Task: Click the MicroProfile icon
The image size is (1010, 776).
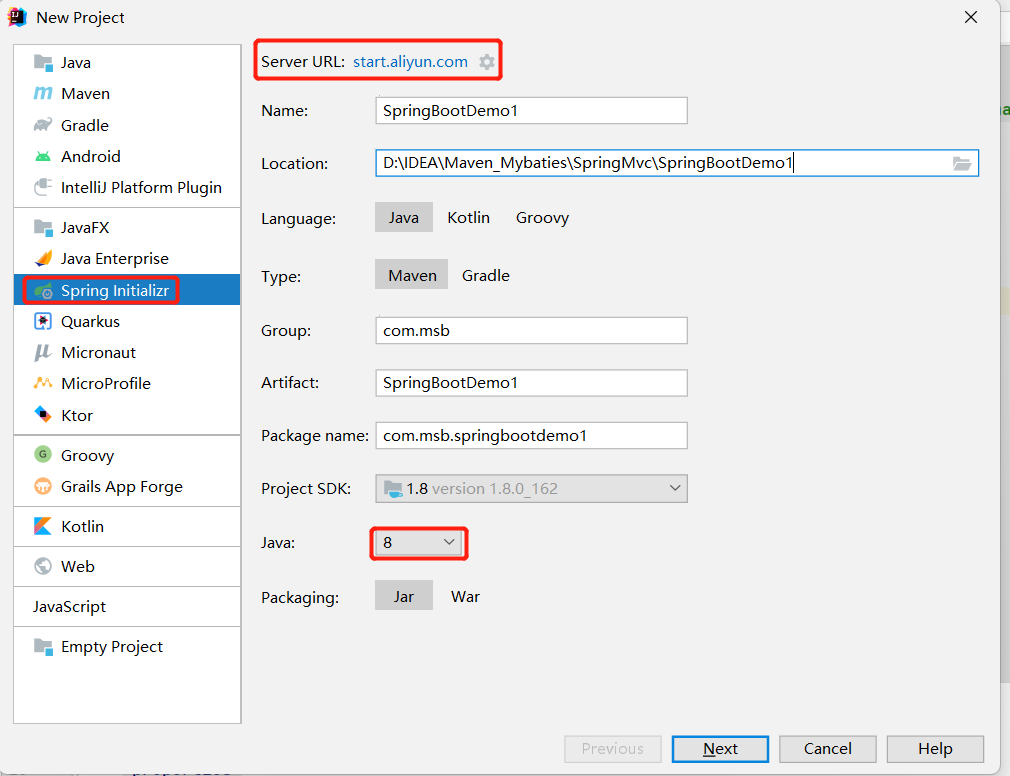Action: point(43,383)
